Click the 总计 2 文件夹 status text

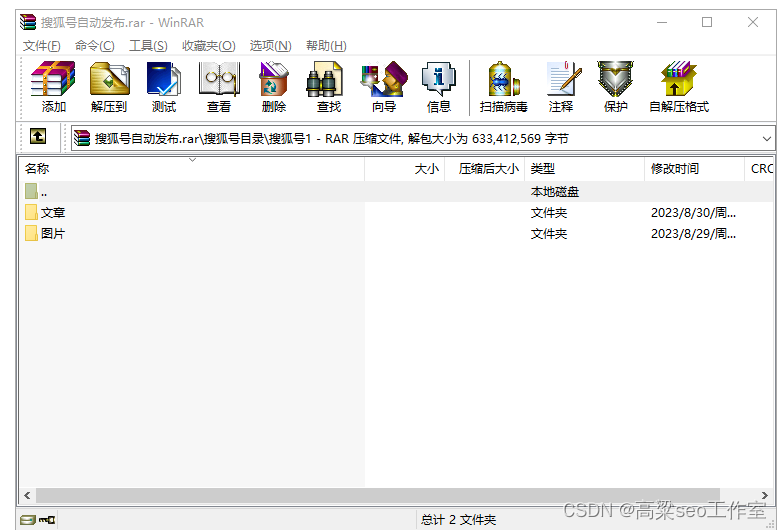coord(458,520)
